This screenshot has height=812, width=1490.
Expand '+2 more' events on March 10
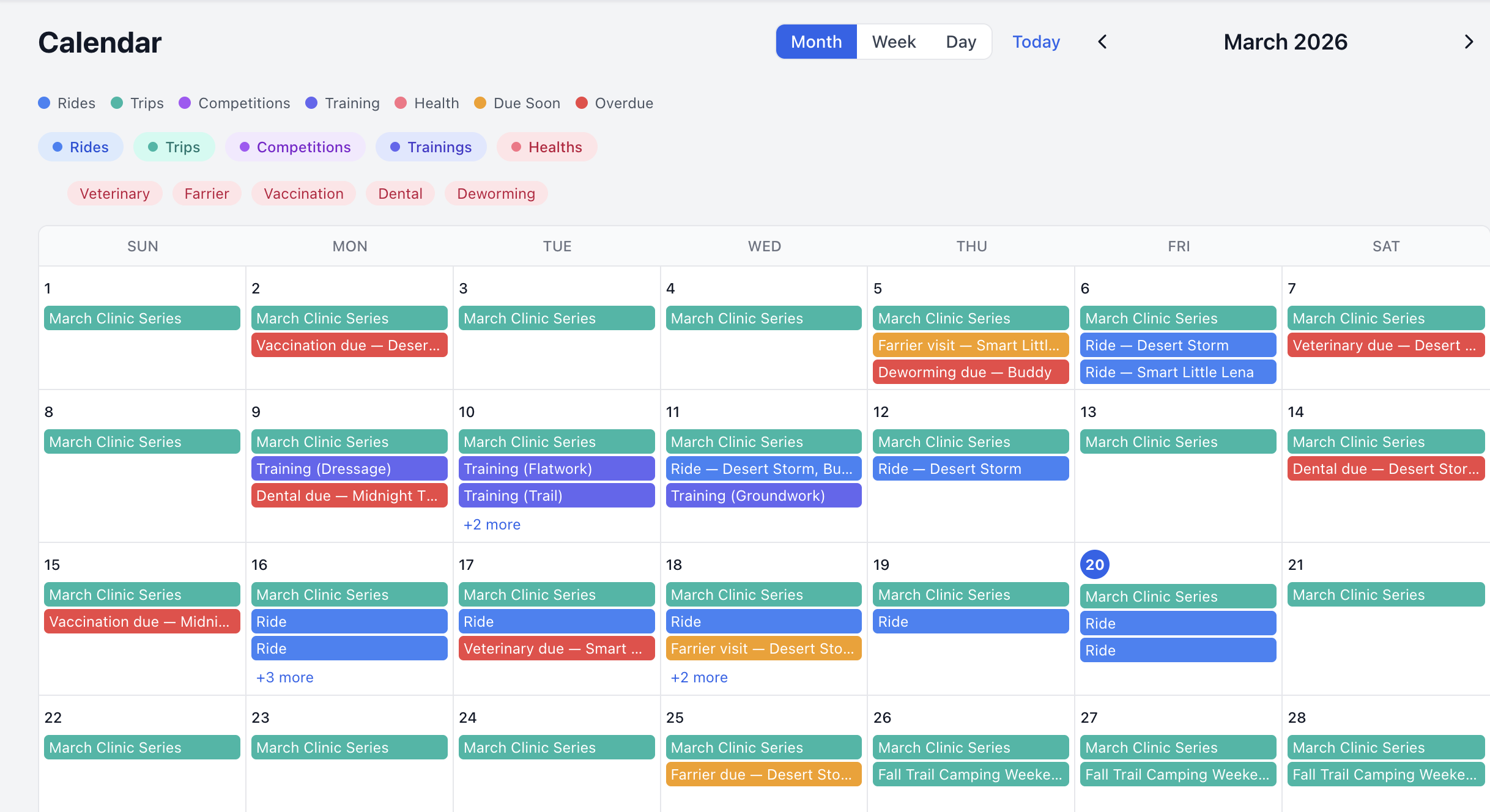point(492,524)
